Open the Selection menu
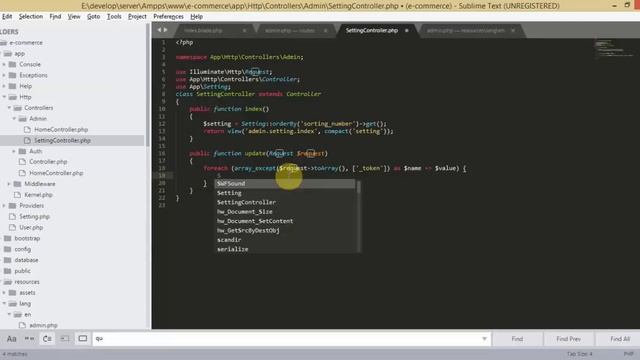This screenshot has height=360, width=640. click(31, 17)
